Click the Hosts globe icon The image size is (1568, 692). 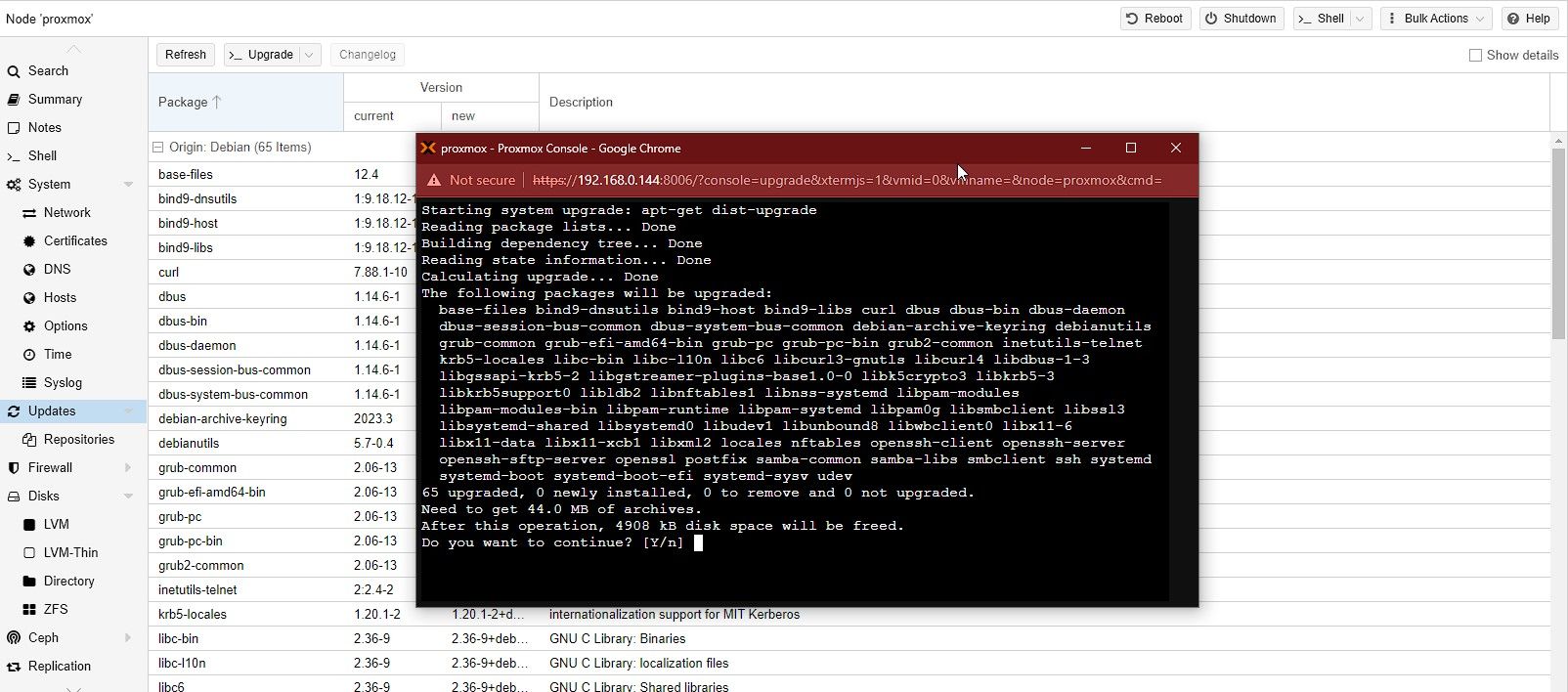[29, 298]
